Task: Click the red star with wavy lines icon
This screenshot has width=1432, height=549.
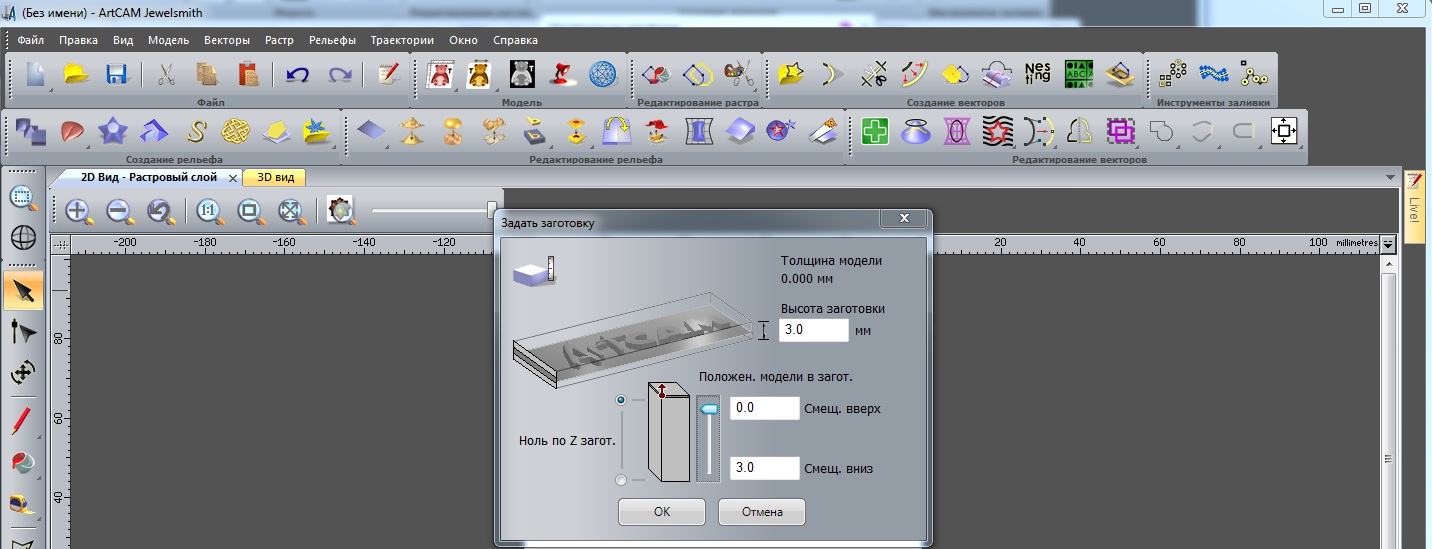Action: 998,131
